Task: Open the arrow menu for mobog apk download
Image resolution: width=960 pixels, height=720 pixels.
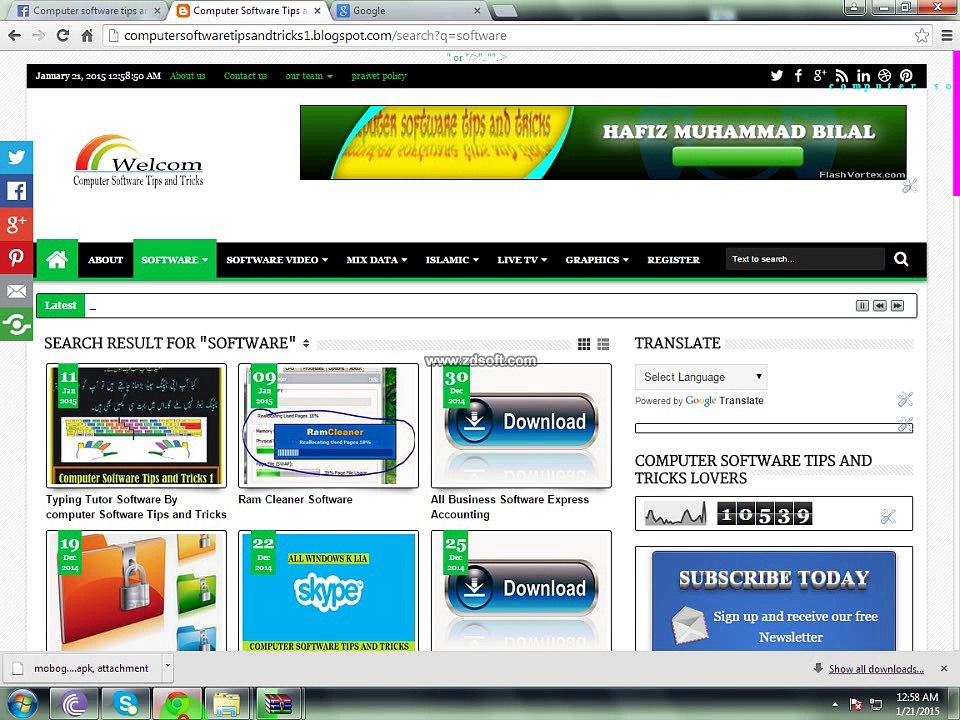Action: [167, 665]
